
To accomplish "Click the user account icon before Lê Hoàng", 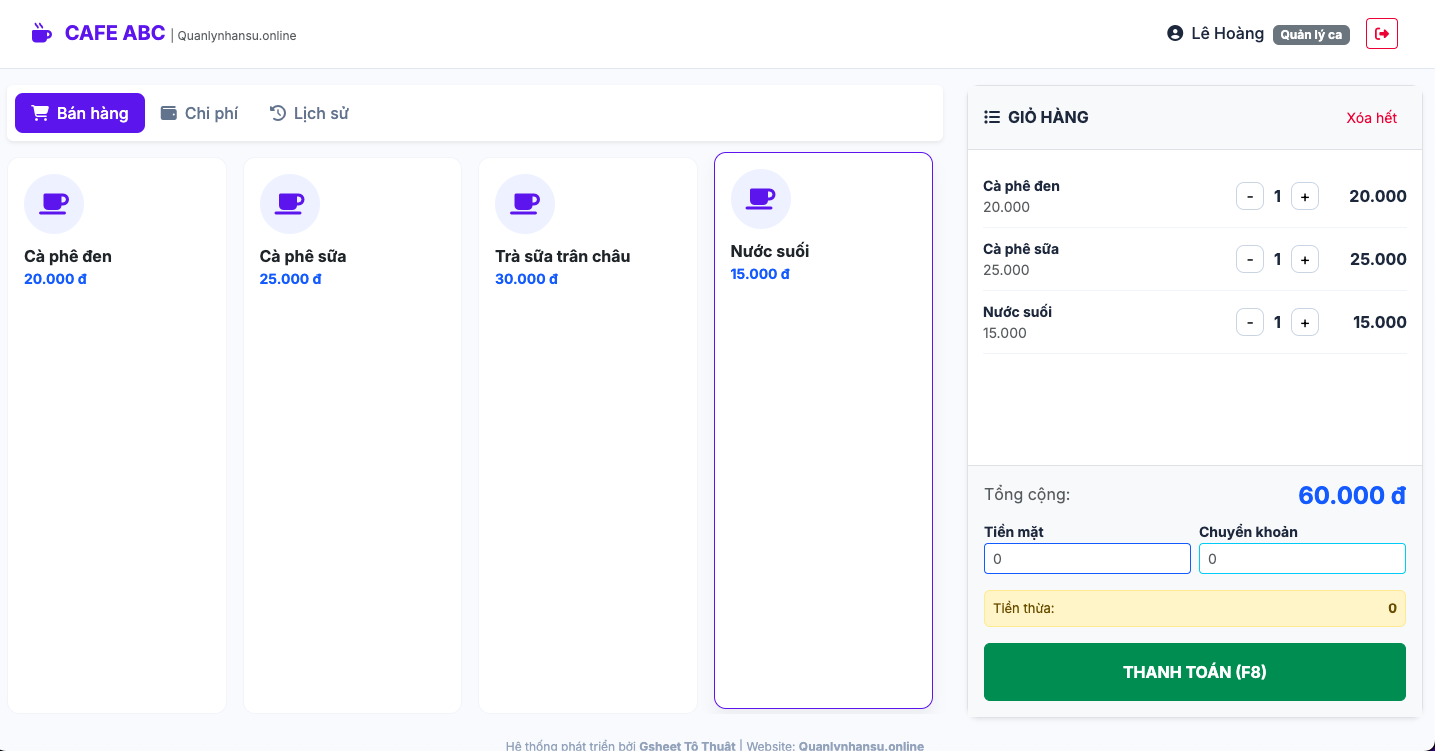I will [1173, 32].
